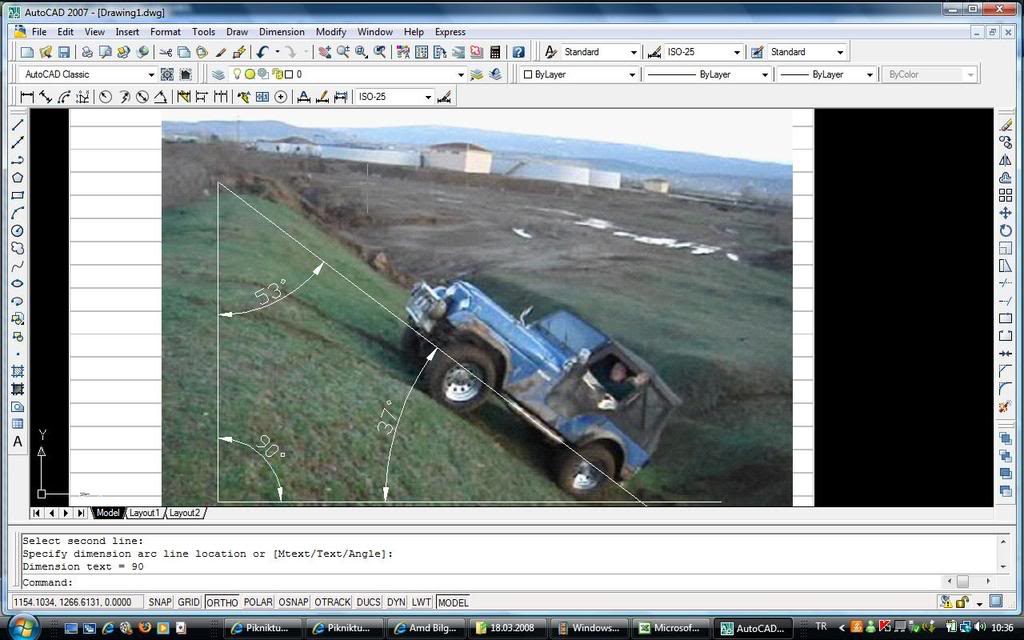The height and width of the screenshot is (640, 1024).
Task: Click the Save icon in the standard toolbar
Action: pos(64,52)
